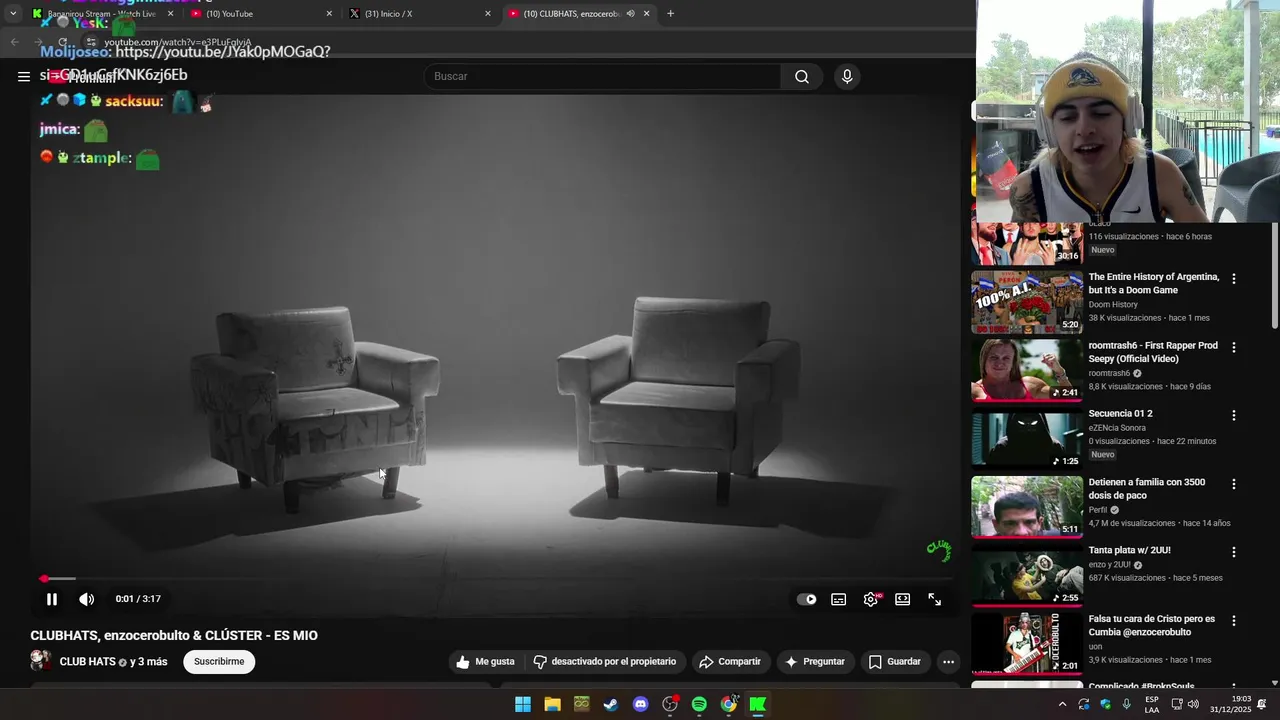Switch to the (10) YouTube tab
The width and height of the screenshot is (1280, 720).
click(x=260, y=14)
